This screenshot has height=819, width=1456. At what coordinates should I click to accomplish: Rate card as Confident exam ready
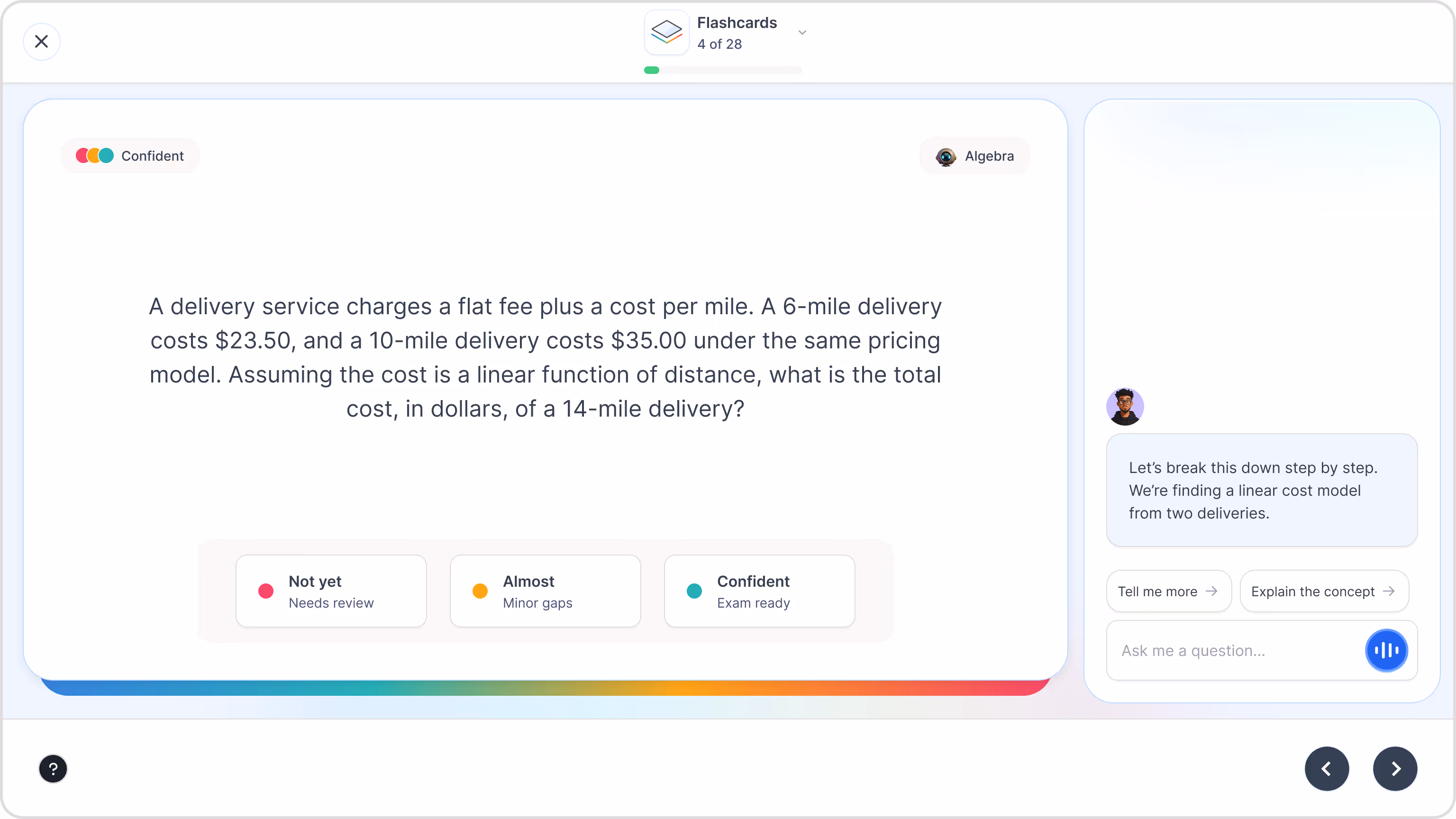[x=759, y=591]
